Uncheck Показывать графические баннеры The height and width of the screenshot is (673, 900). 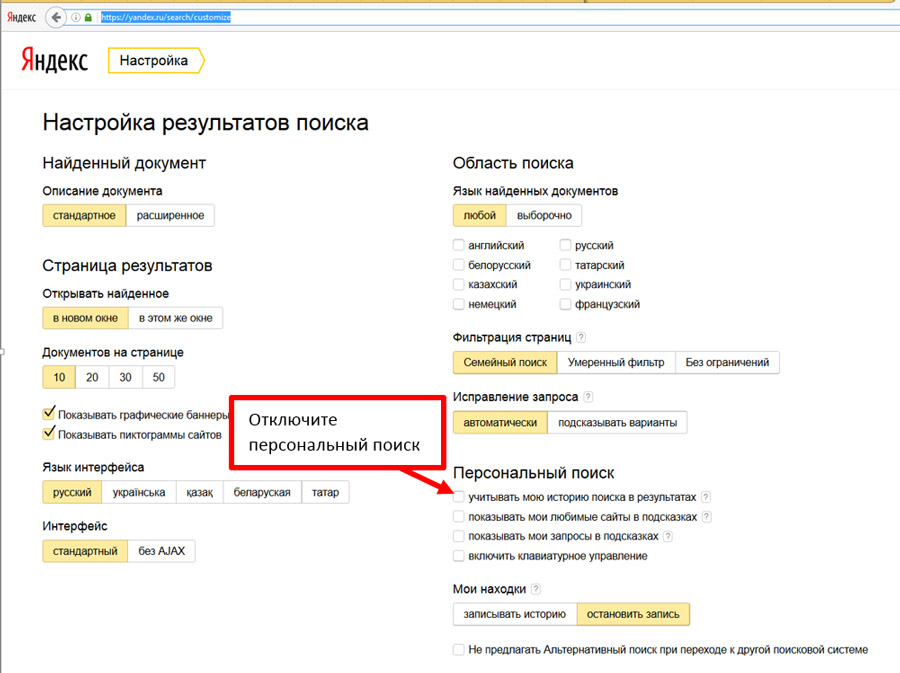tap(49, 413)
